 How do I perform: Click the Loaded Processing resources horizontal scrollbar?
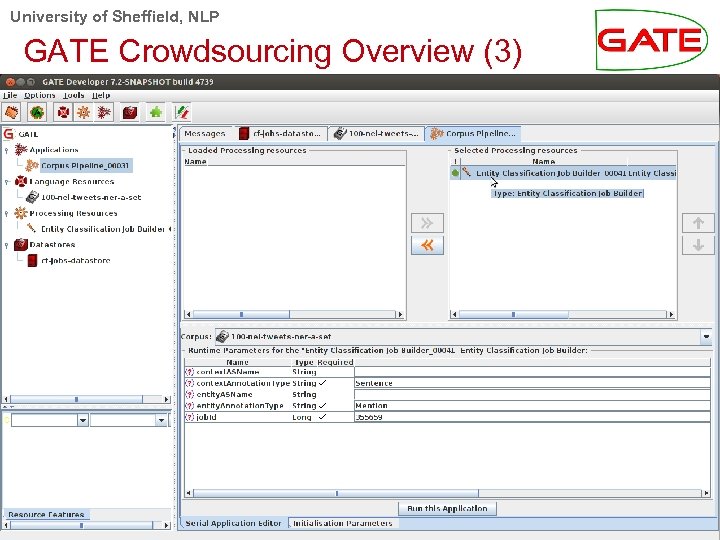tap(294, 315)
